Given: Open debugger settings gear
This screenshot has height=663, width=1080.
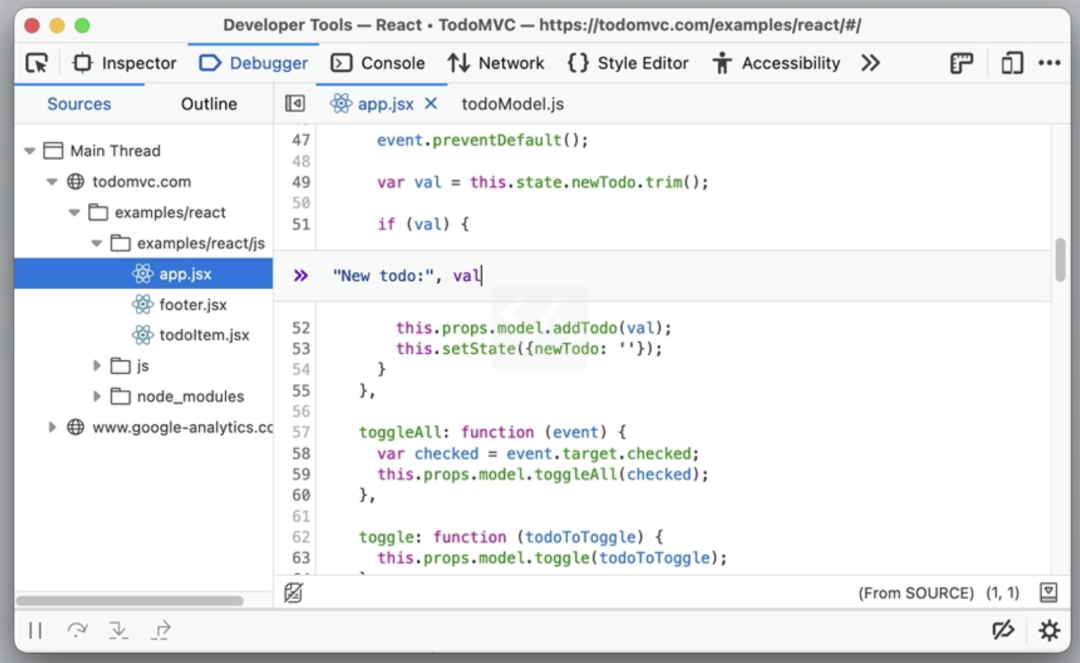Looking at the screenshot, I should [1049, 630].
